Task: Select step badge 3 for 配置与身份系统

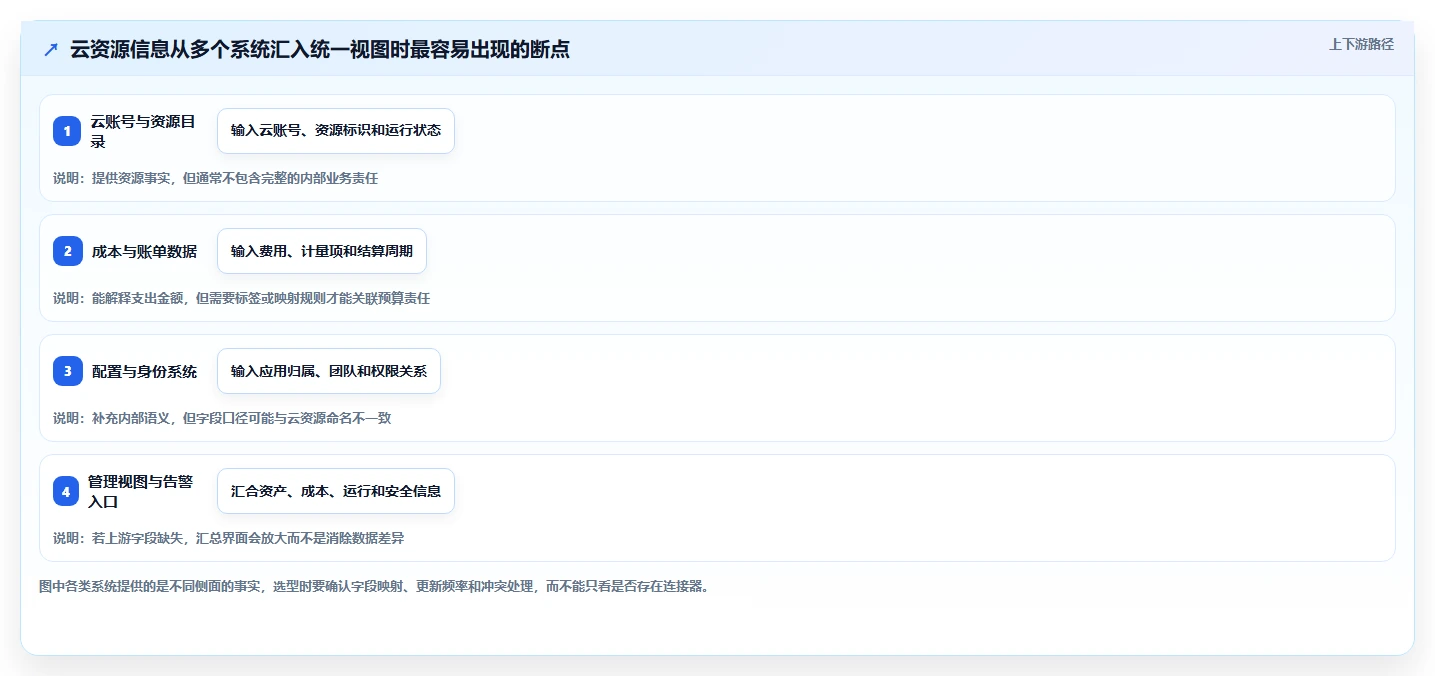Action: (x=67, y=371)
